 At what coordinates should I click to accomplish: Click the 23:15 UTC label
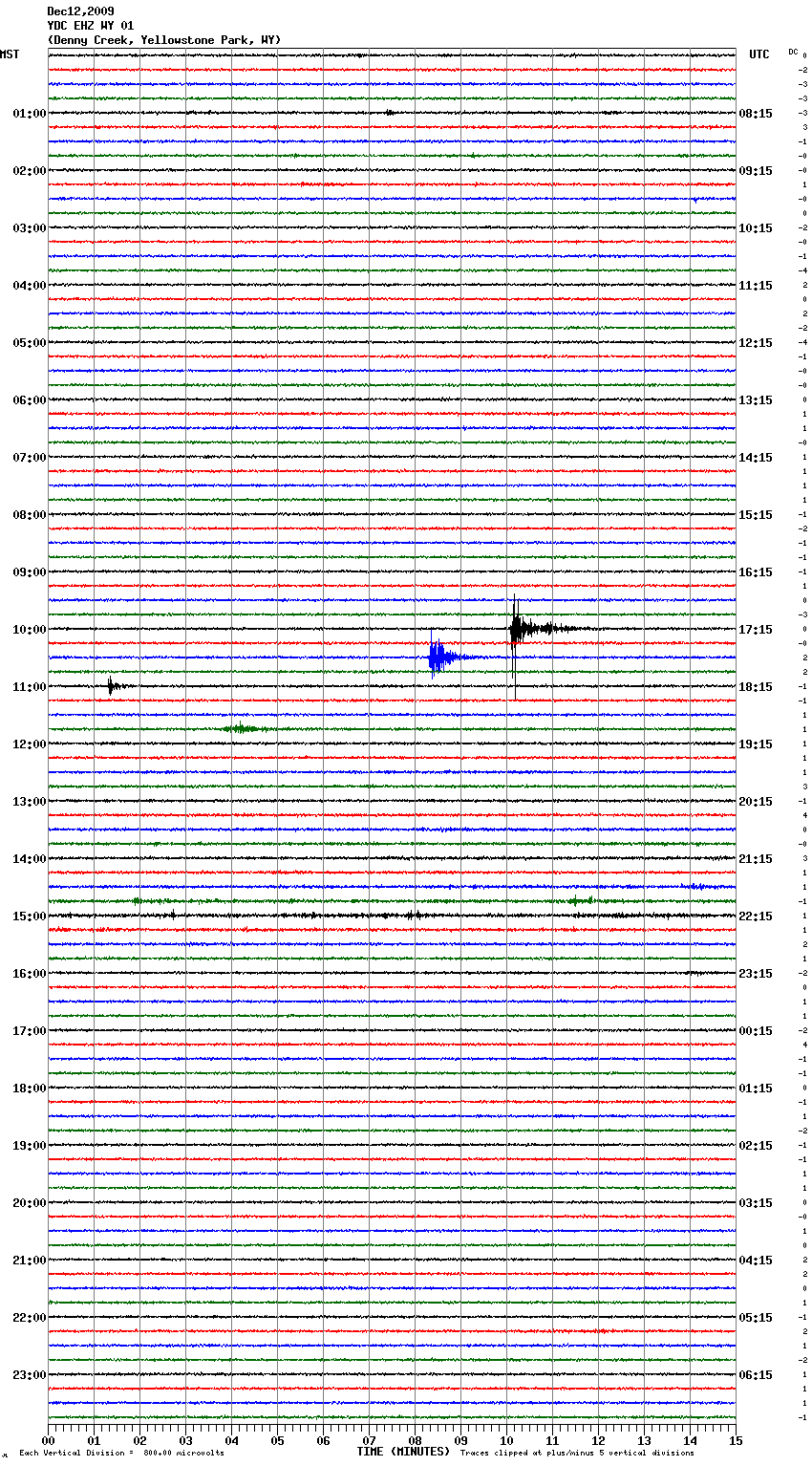tap(756, 974)
